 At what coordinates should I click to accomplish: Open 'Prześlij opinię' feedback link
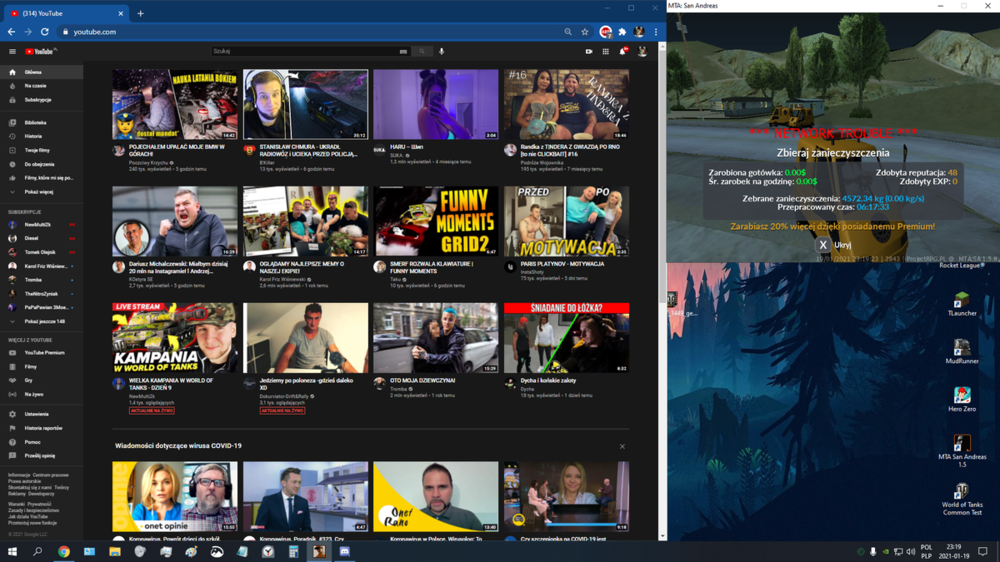(x=41, y=455)
